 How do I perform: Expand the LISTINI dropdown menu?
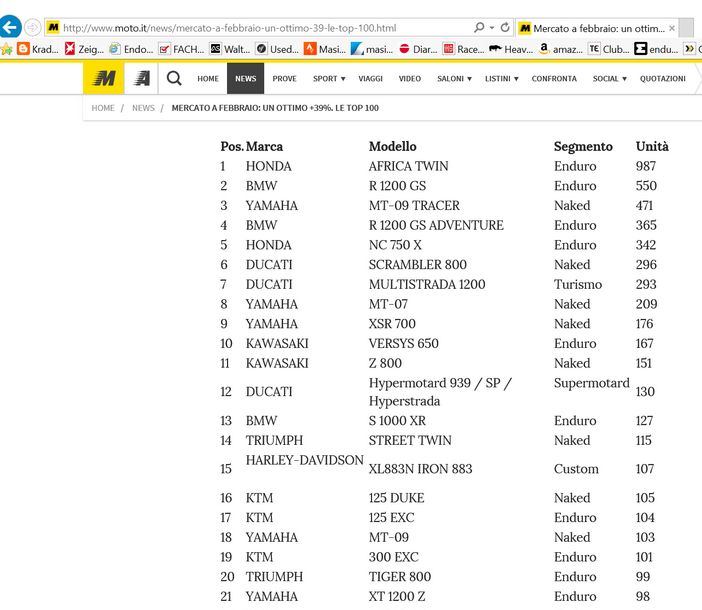point(502,78)
